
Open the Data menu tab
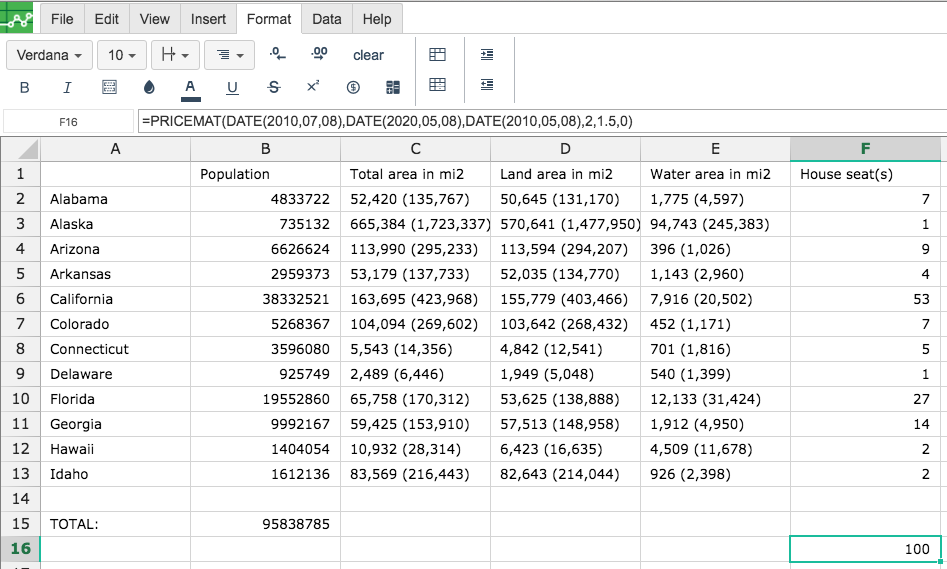[x=327, y=19]
